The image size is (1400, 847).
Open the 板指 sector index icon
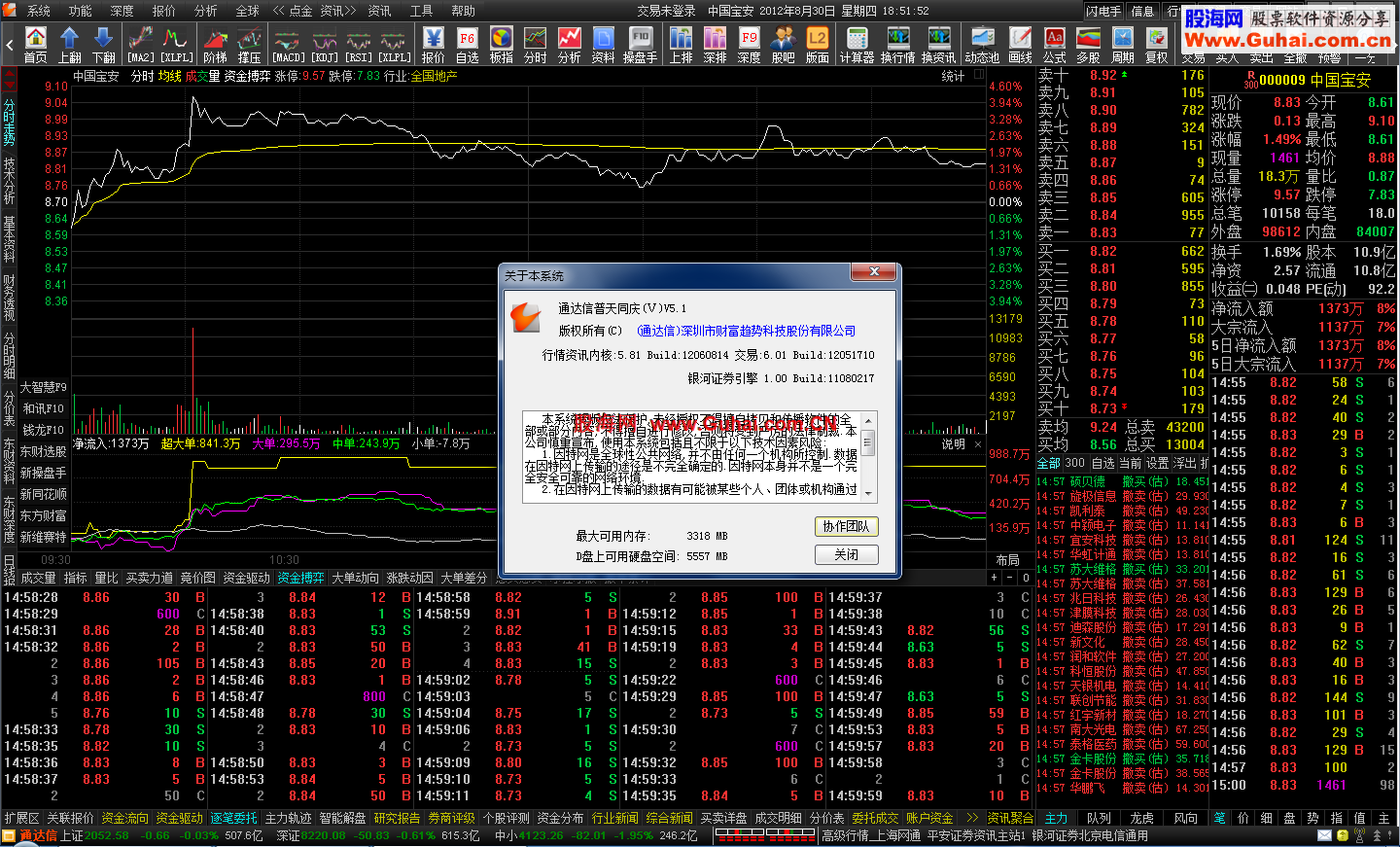[502, 45]
